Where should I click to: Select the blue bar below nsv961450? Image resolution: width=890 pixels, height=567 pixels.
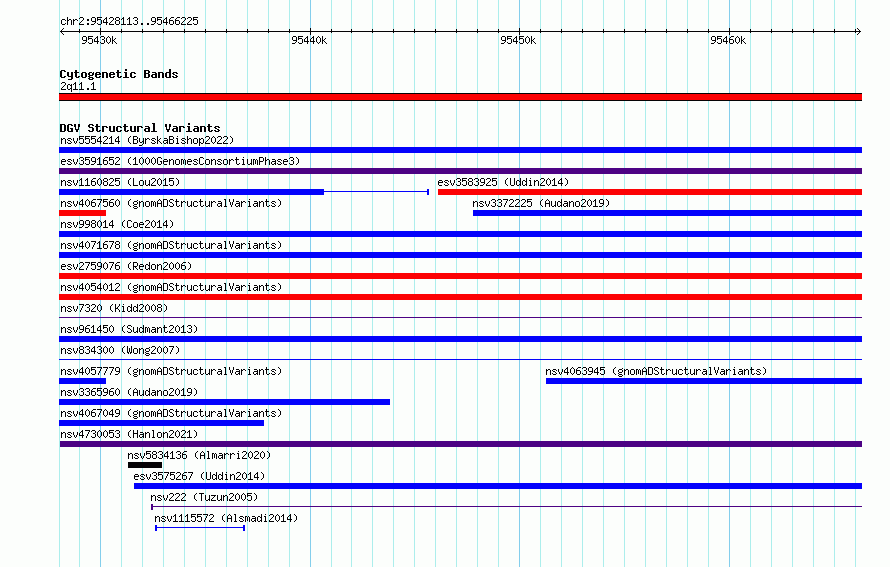(x=460, y=339)
